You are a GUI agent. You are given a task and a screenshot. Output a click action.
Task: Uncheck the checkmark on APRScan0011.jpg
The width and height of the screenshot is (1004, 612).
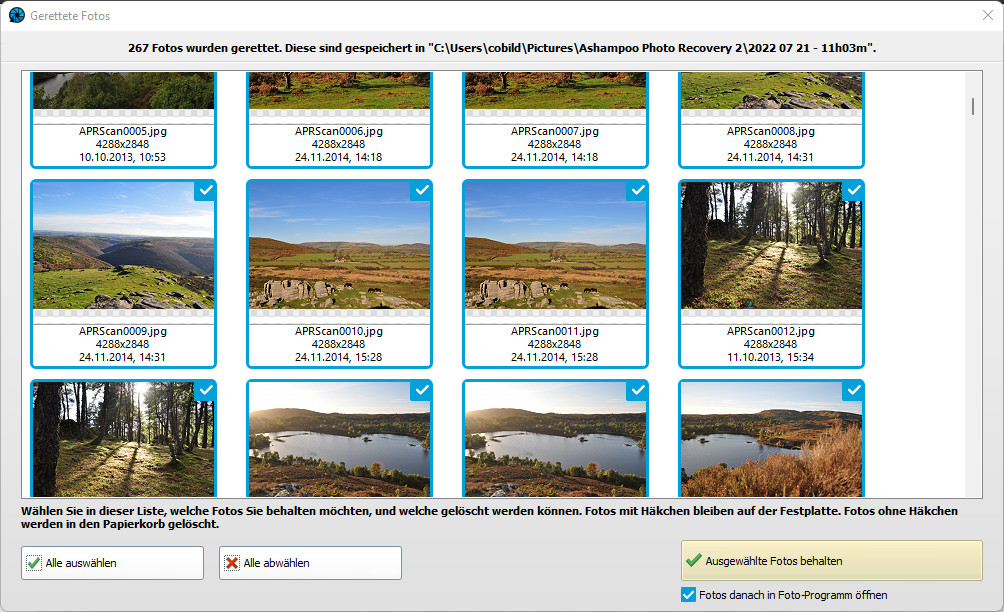pos(637,191)
